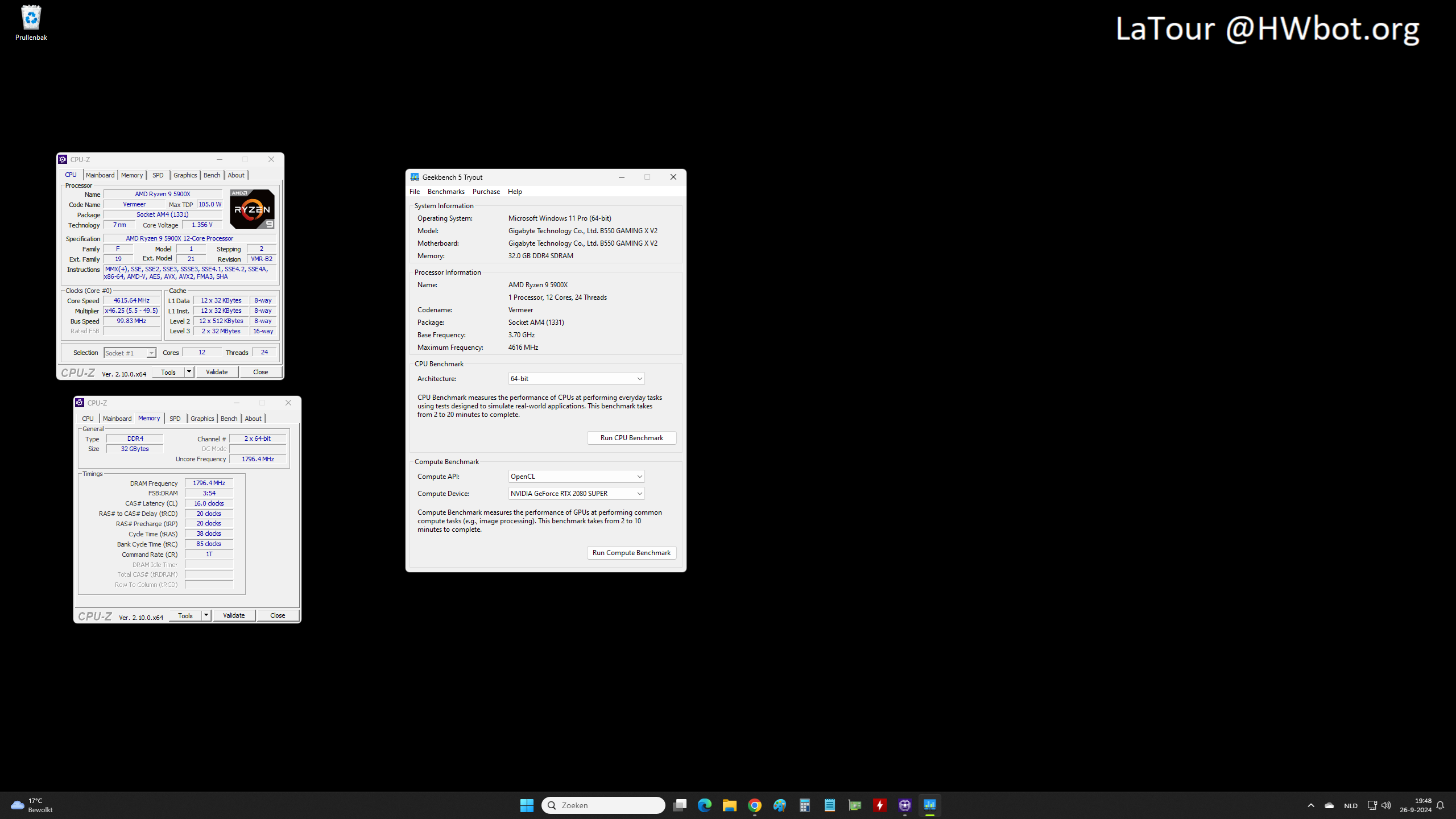Open Paint from the taskbar
This screenshot has height=819, width=1456.
pos(780,805)
